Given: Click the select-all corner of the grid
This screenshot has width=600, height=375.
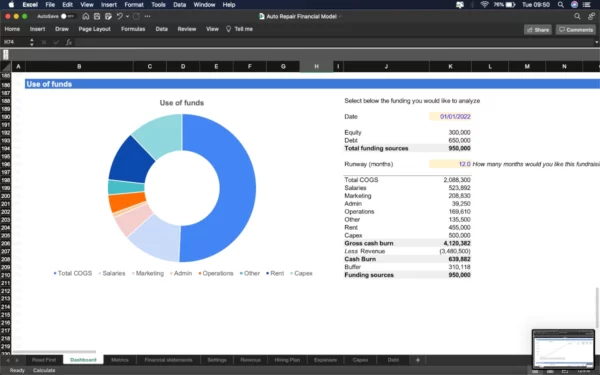Looking at the screenshot, I should click(6, 67).
